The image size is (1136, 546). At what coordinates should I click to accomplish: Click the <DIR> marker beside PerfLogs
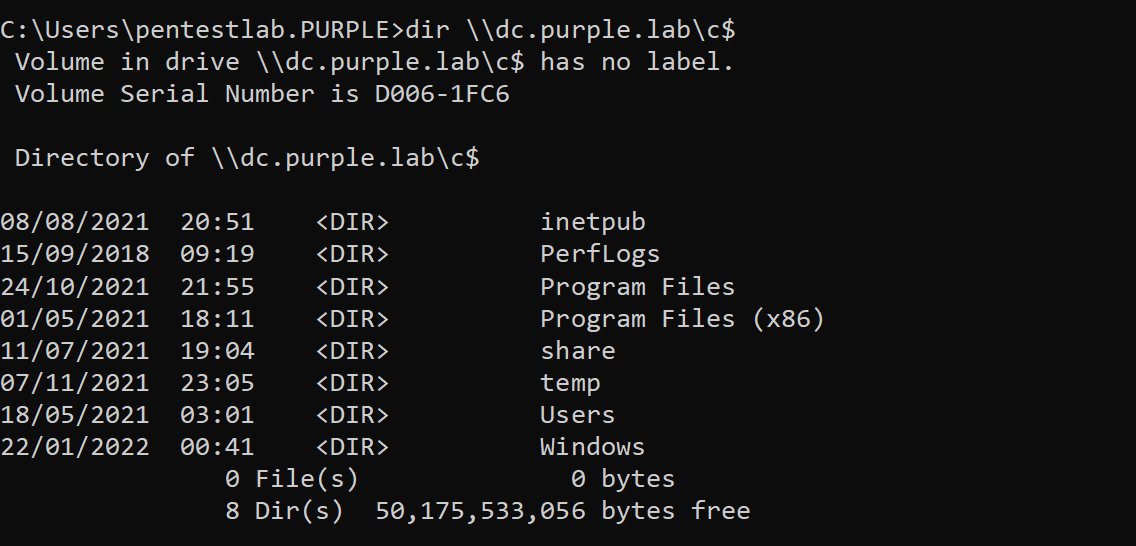point(352,254)
